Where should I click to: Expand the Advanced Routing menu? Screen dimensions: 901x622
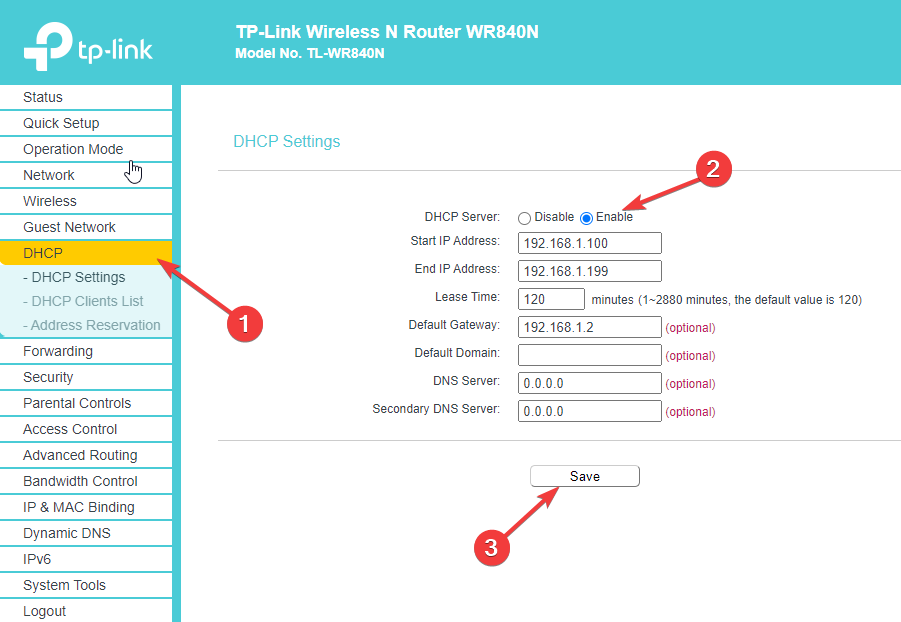[86, 455]
